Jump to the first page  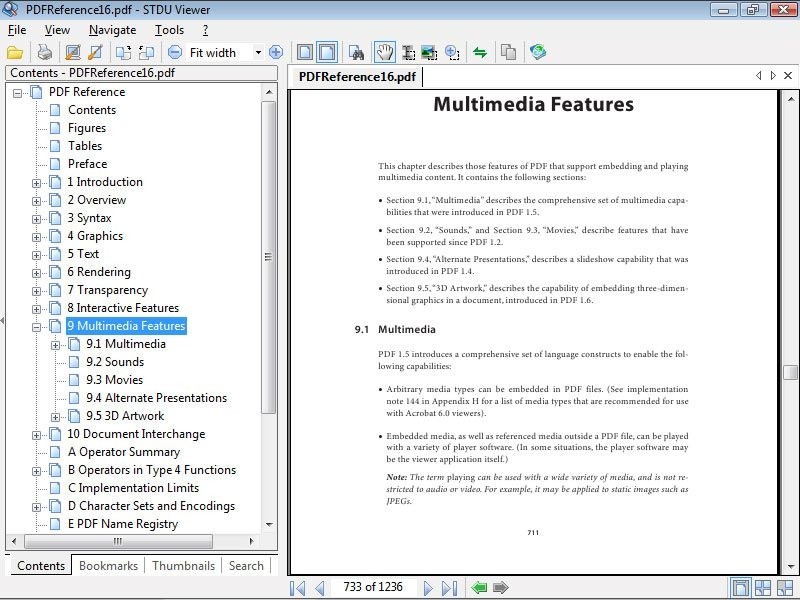(x=298, y=588)
